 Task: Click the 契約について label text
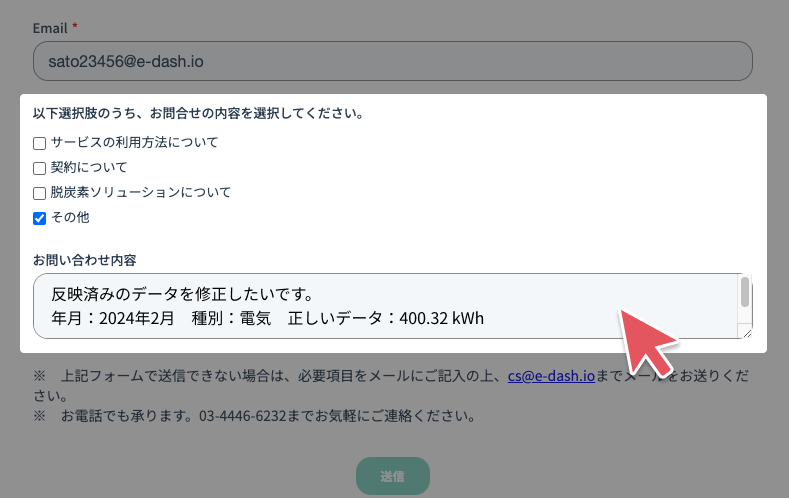[89, 168]
